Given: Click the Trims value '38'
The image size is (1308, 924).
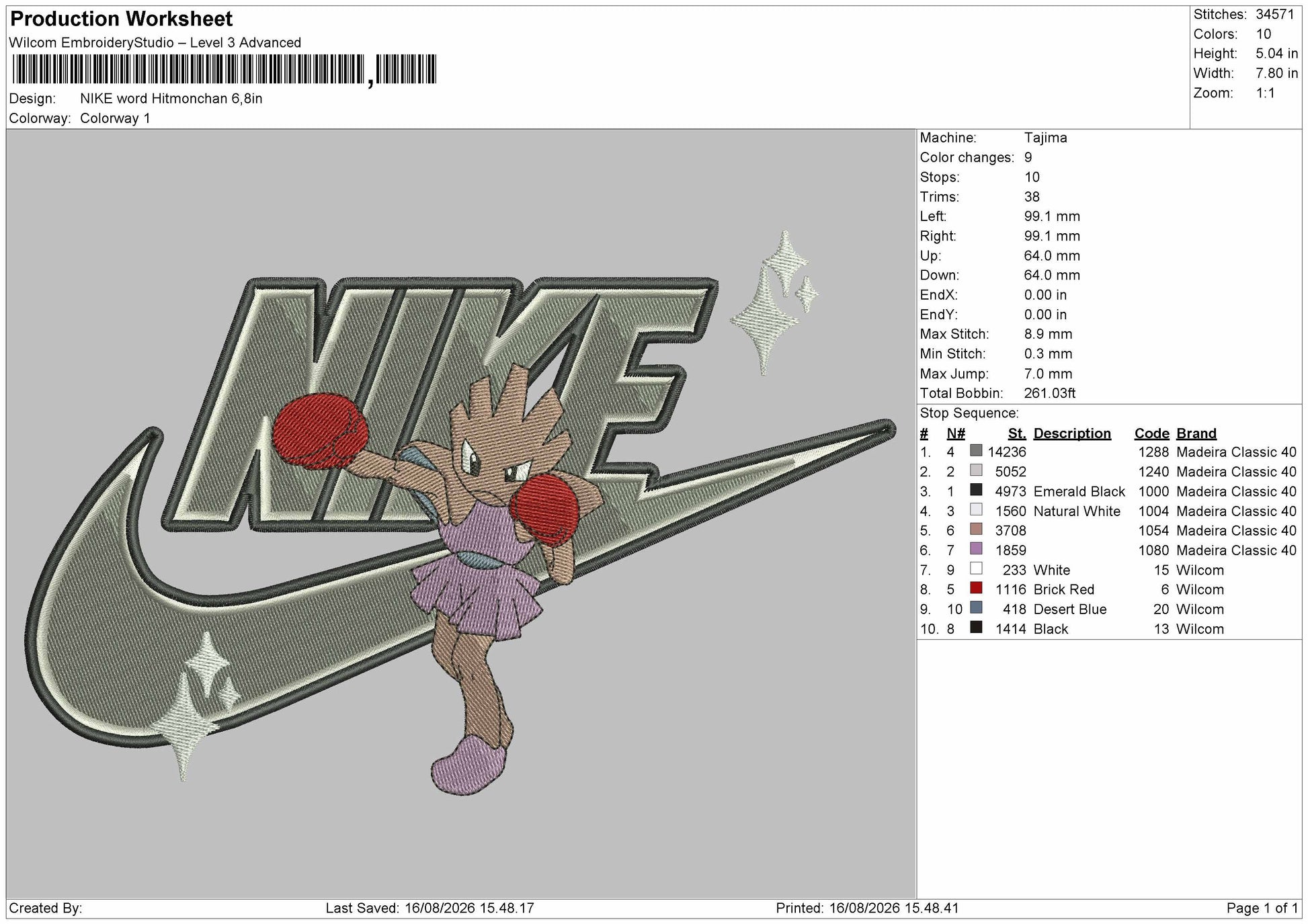Looking at the screenshot, I should (1032, 197).
